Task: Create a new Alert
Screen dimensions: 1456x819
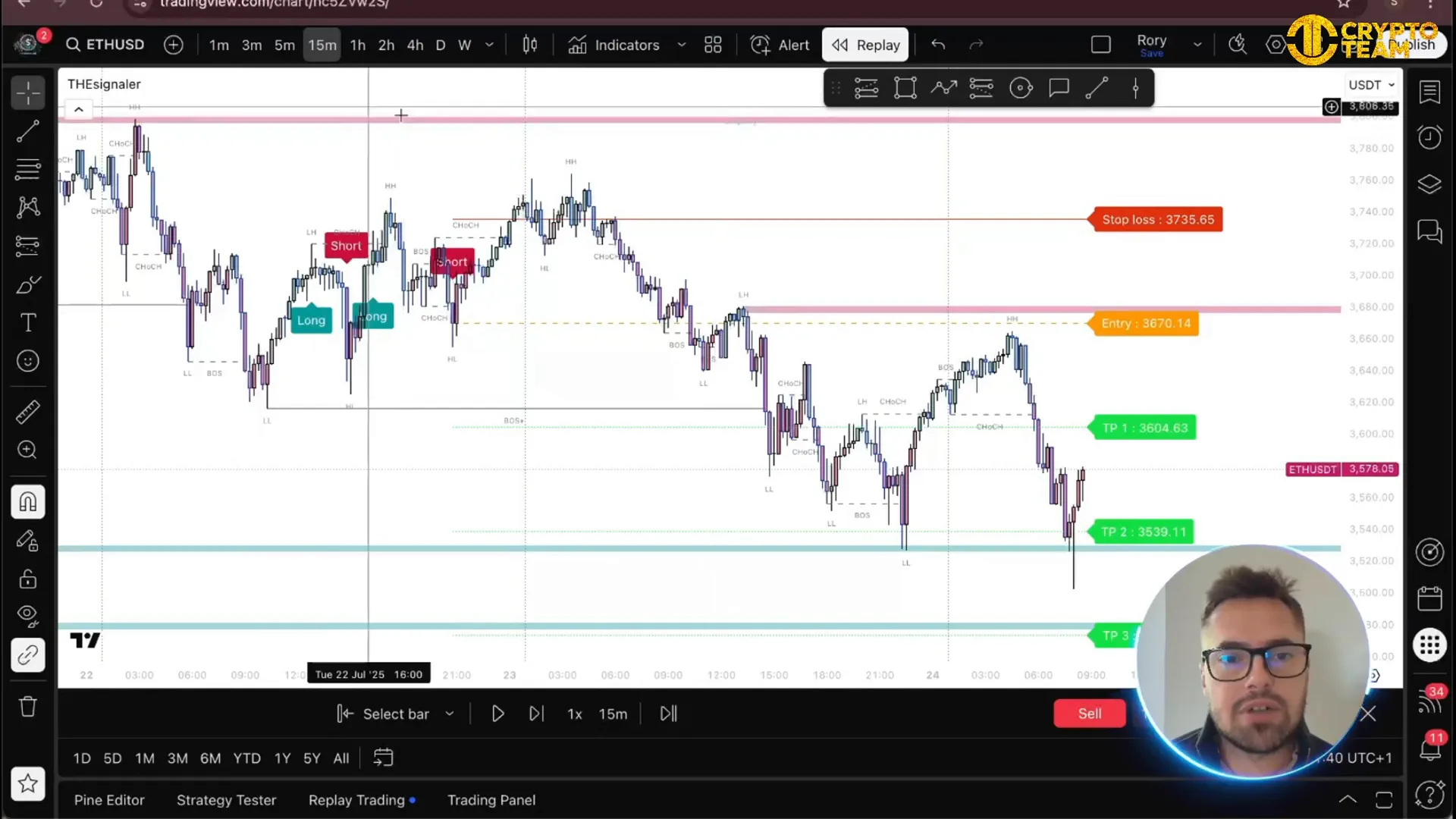Action: 780,45
